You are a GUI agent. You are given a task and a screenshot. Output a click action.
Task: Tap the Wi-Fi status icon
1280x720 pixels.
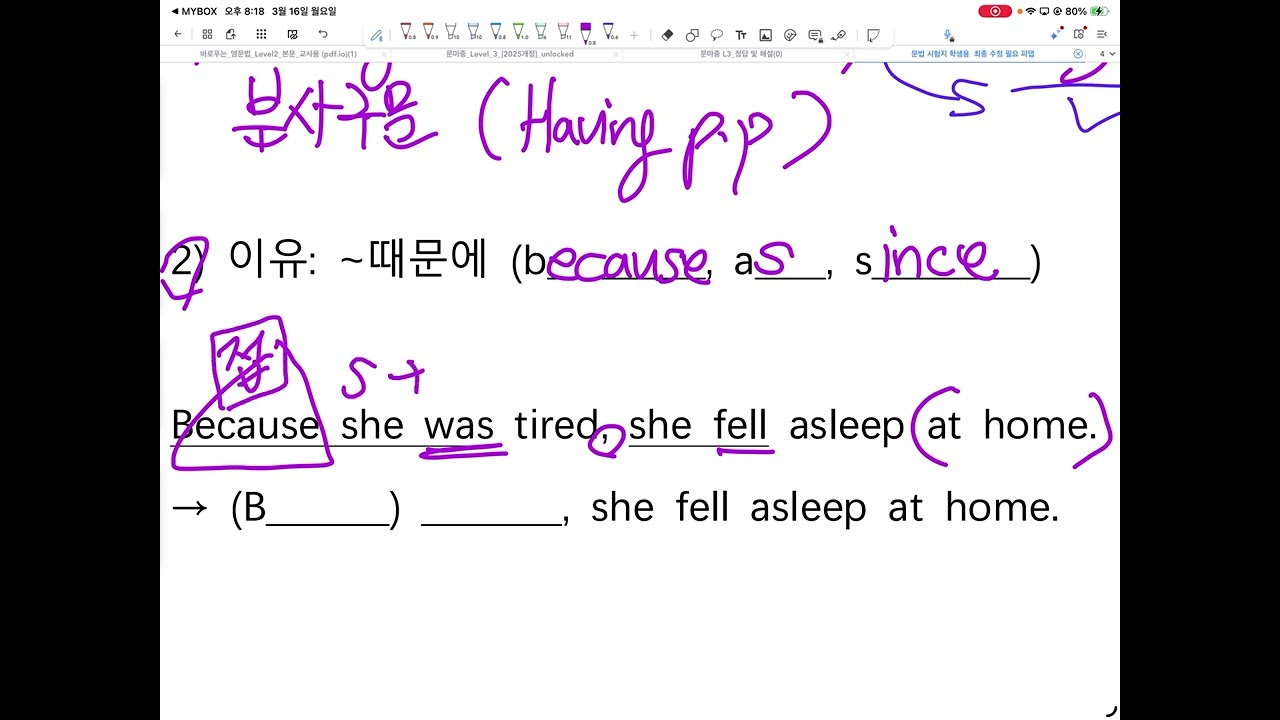coord(1031,11)
